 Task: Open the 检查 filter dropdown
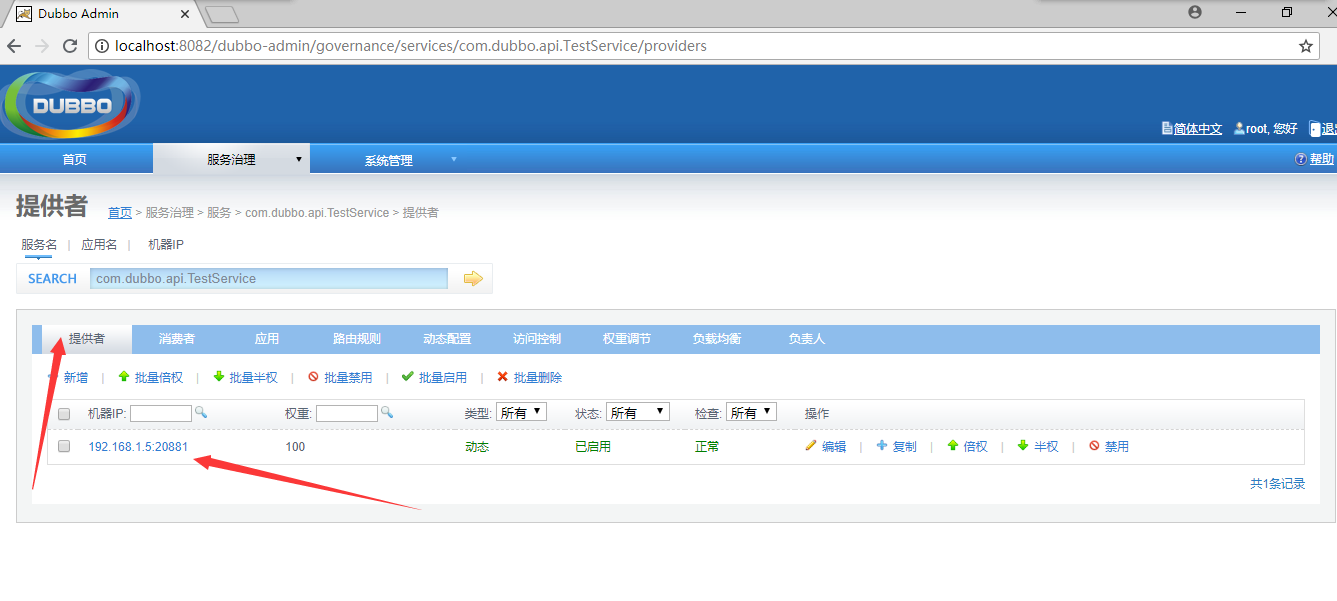[751, 412]
